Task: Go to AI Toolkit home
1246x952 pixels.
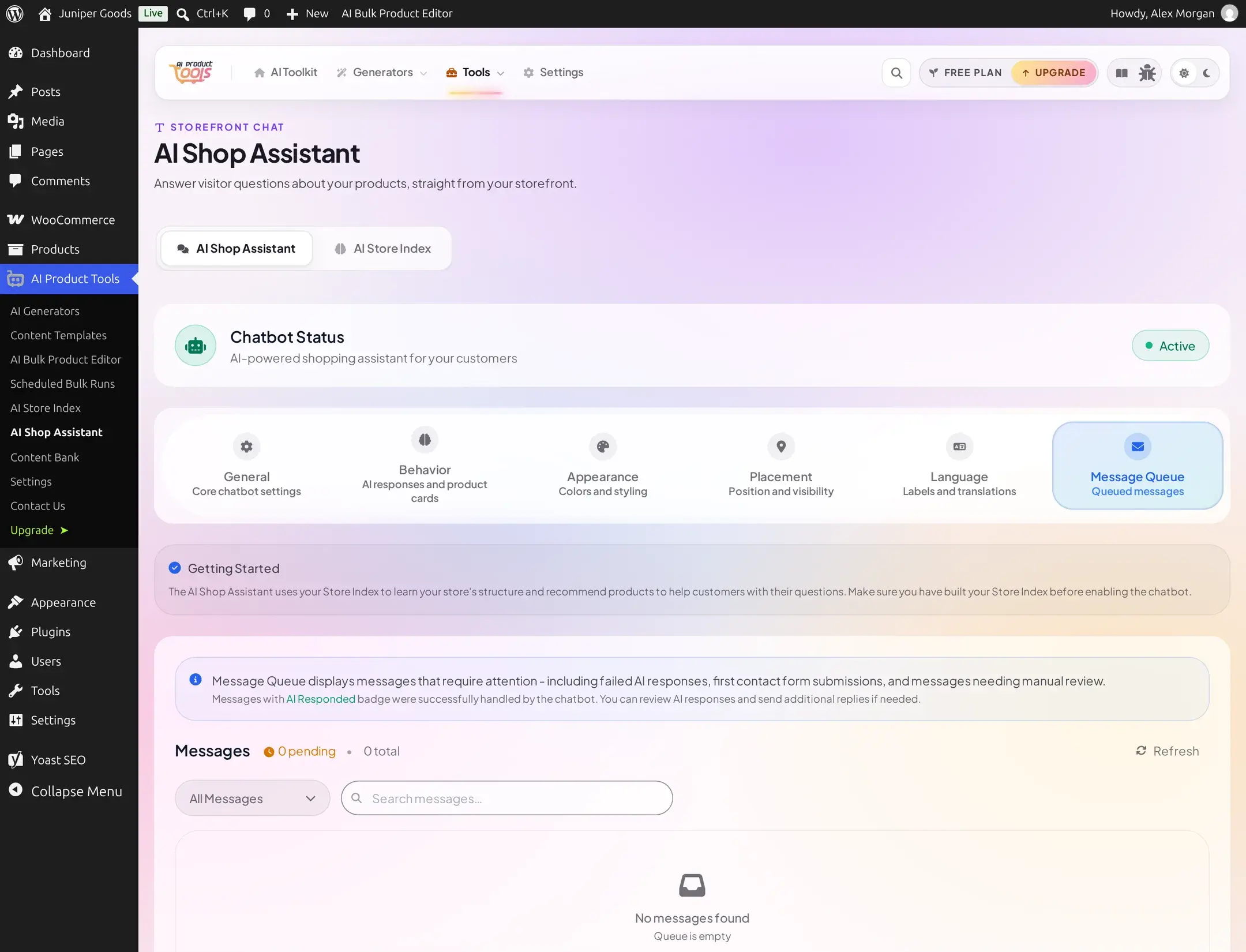Action: [x=286, y=73]
